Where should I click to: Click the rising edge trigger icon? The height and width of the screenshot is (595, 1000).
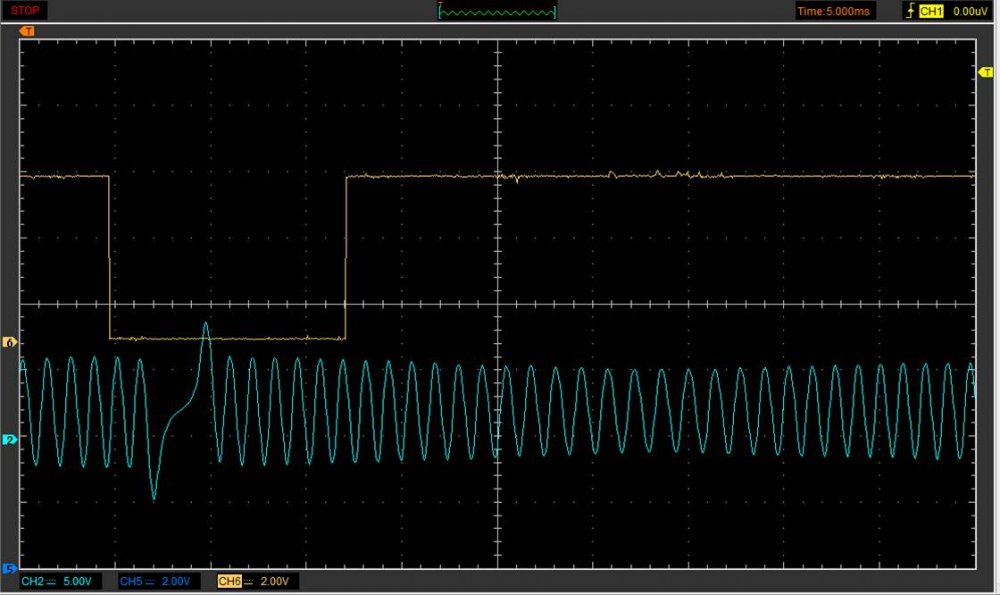pos(908,11)
